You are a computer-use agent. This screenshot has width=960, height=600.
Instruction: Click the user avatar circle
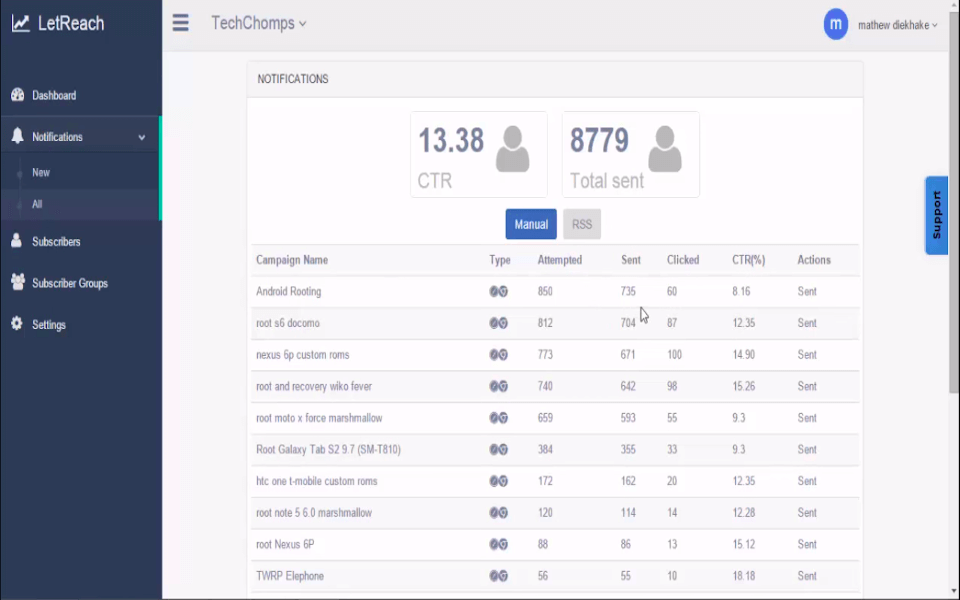coord(836,24)
